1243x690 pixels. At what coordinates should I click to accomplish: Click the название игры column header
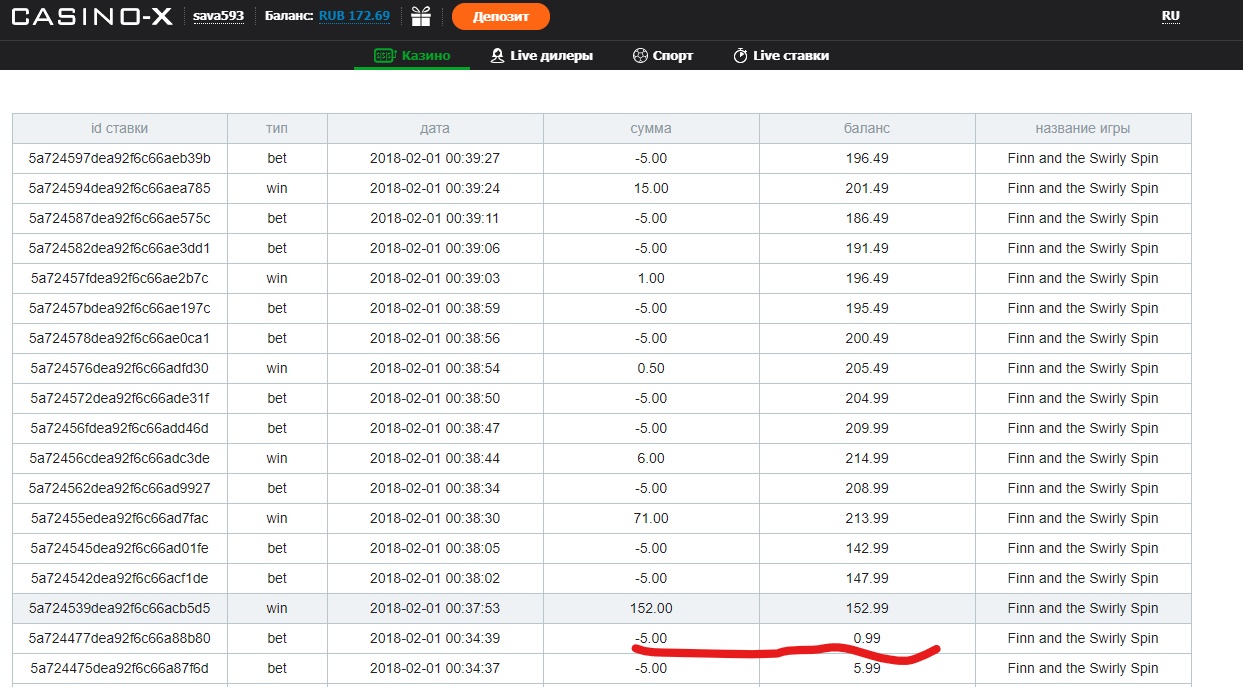1083,128
